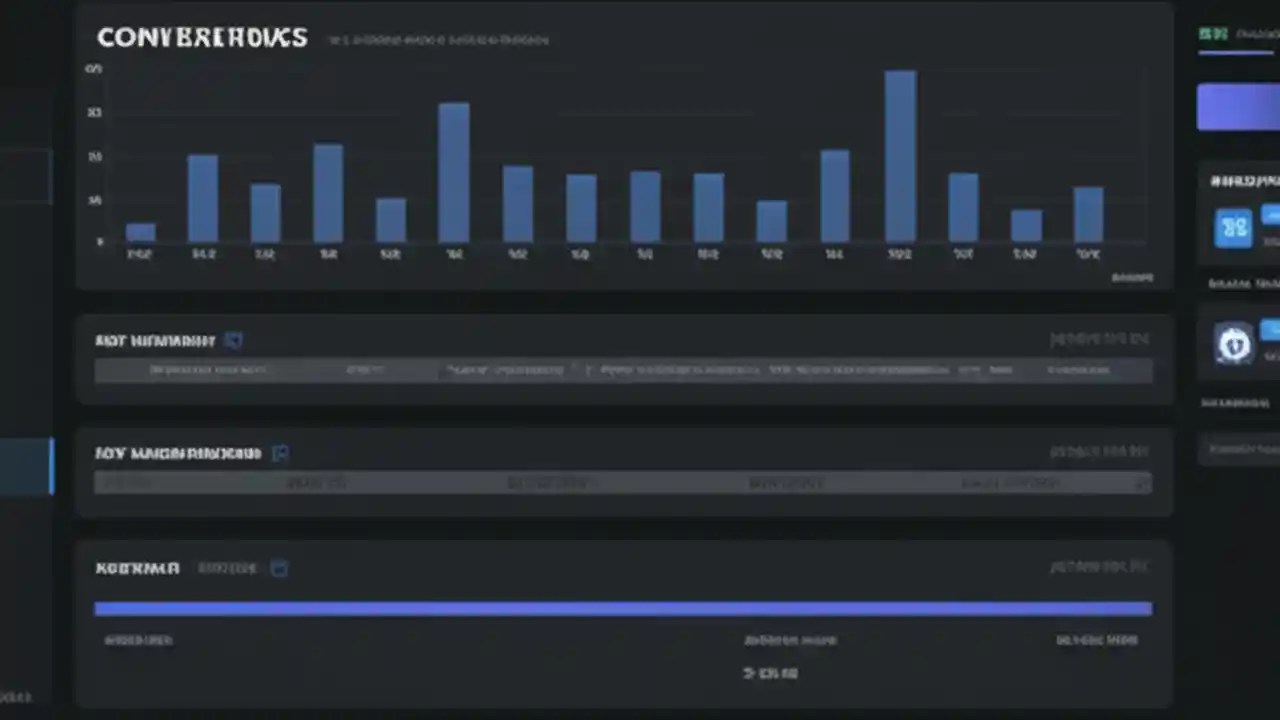Click the icon next to the second section heading
1280x720 pixels.
[x=280, y=453]
